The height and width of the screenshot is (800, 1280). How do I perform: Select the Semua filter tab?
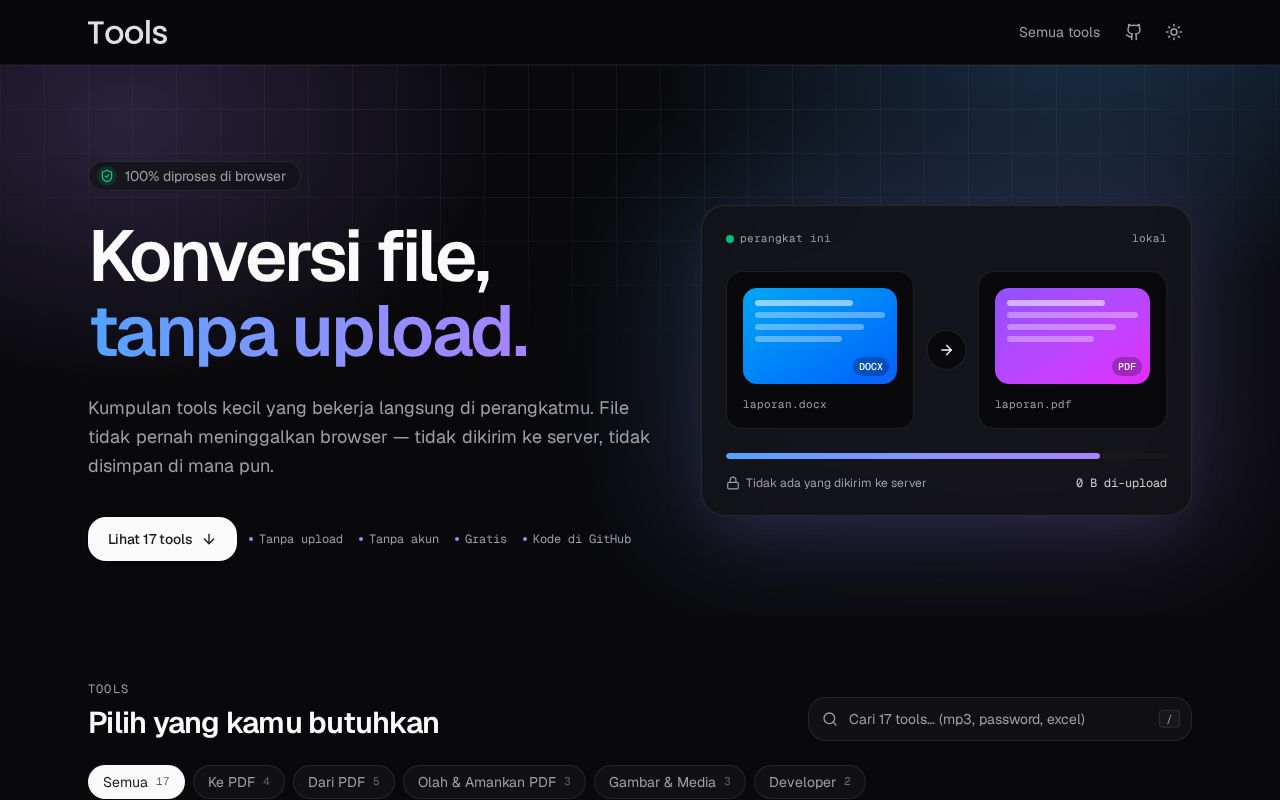tap(136, 782)
